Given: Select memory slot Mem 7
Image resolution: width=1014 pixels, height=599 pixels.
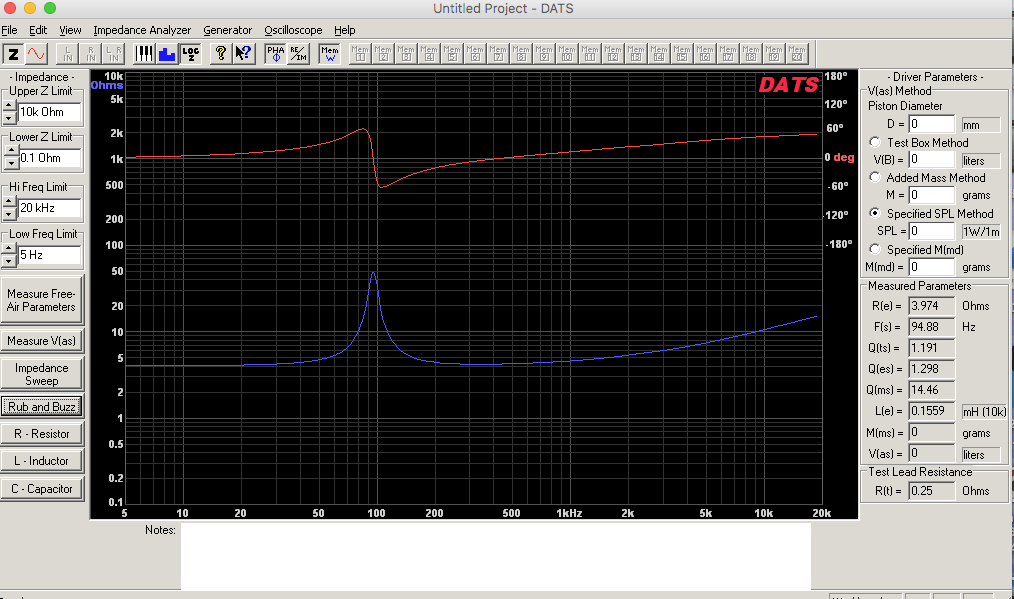Looking at the screenshot, I should pyautogui.click(x=498, y=54).
